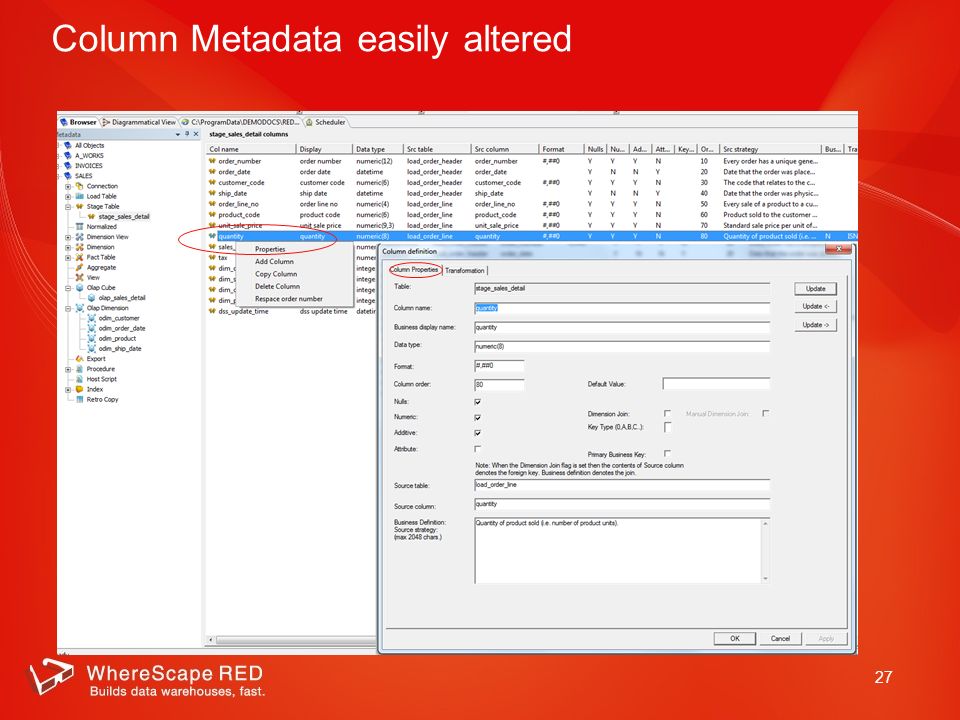Select the odm_ship_date tree item
The height and width of the screenshot is (720, 960).
pos(119,349)
